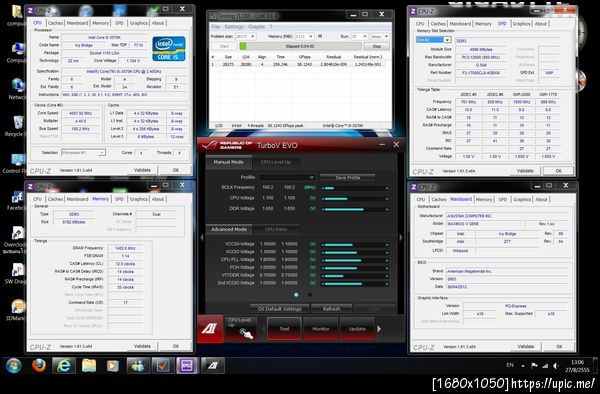Open Windows Media Player taskbar icon
Image resolution: width=600 pixels, height=394 pixels.
[x=112, y=366]
